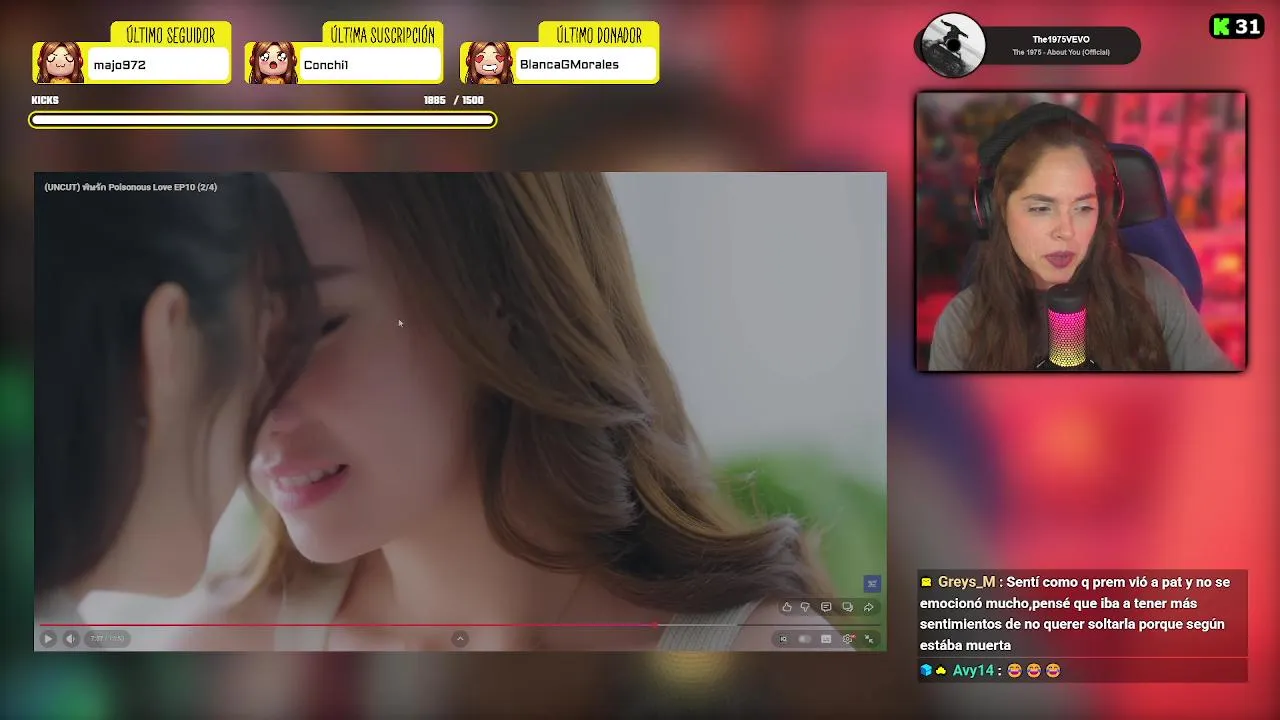Click the KICKS goal label
The width and height of the screenshot is (1280, 720).
pos(45,100)
